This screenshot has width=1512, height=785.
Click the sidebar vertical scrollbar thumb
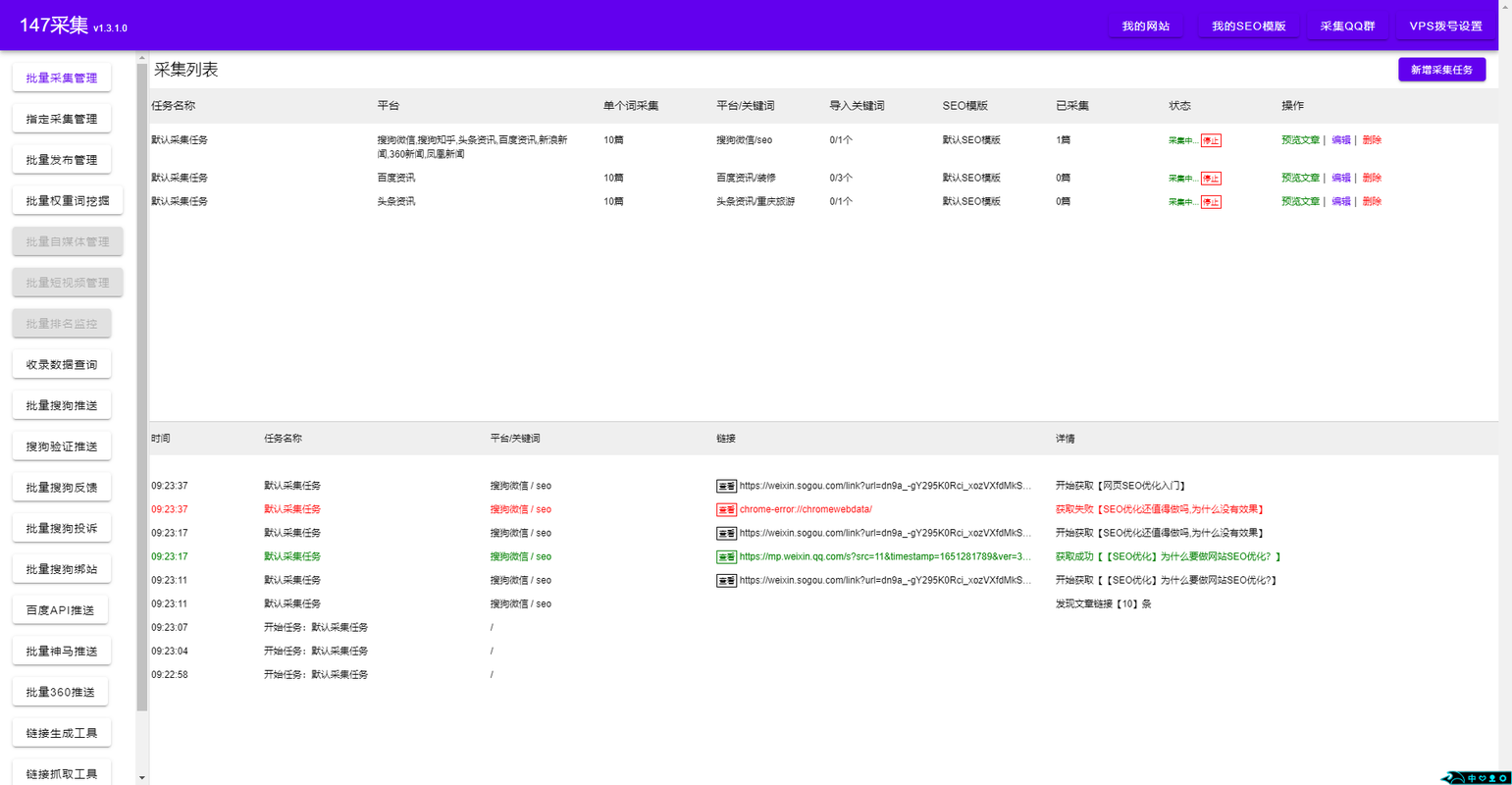coord(142,388)
